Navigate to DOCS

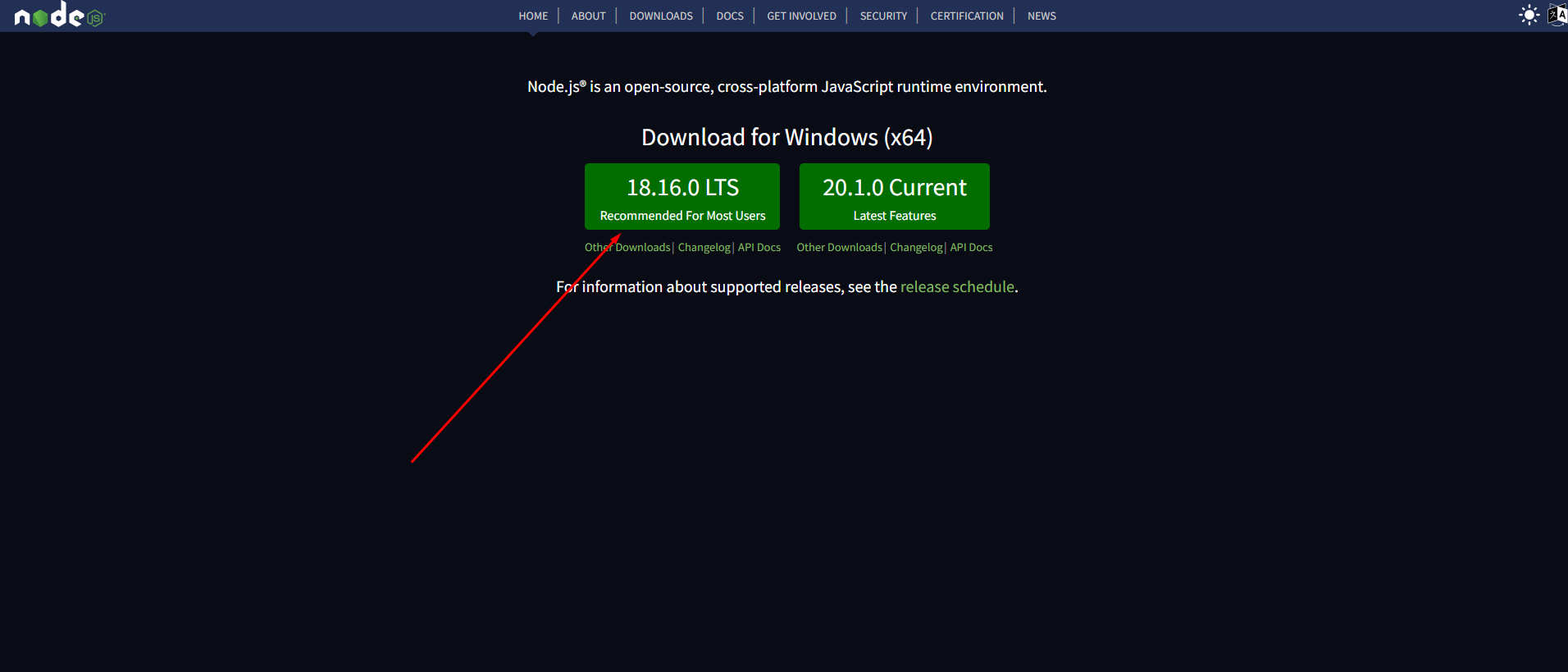pos(729,16)
